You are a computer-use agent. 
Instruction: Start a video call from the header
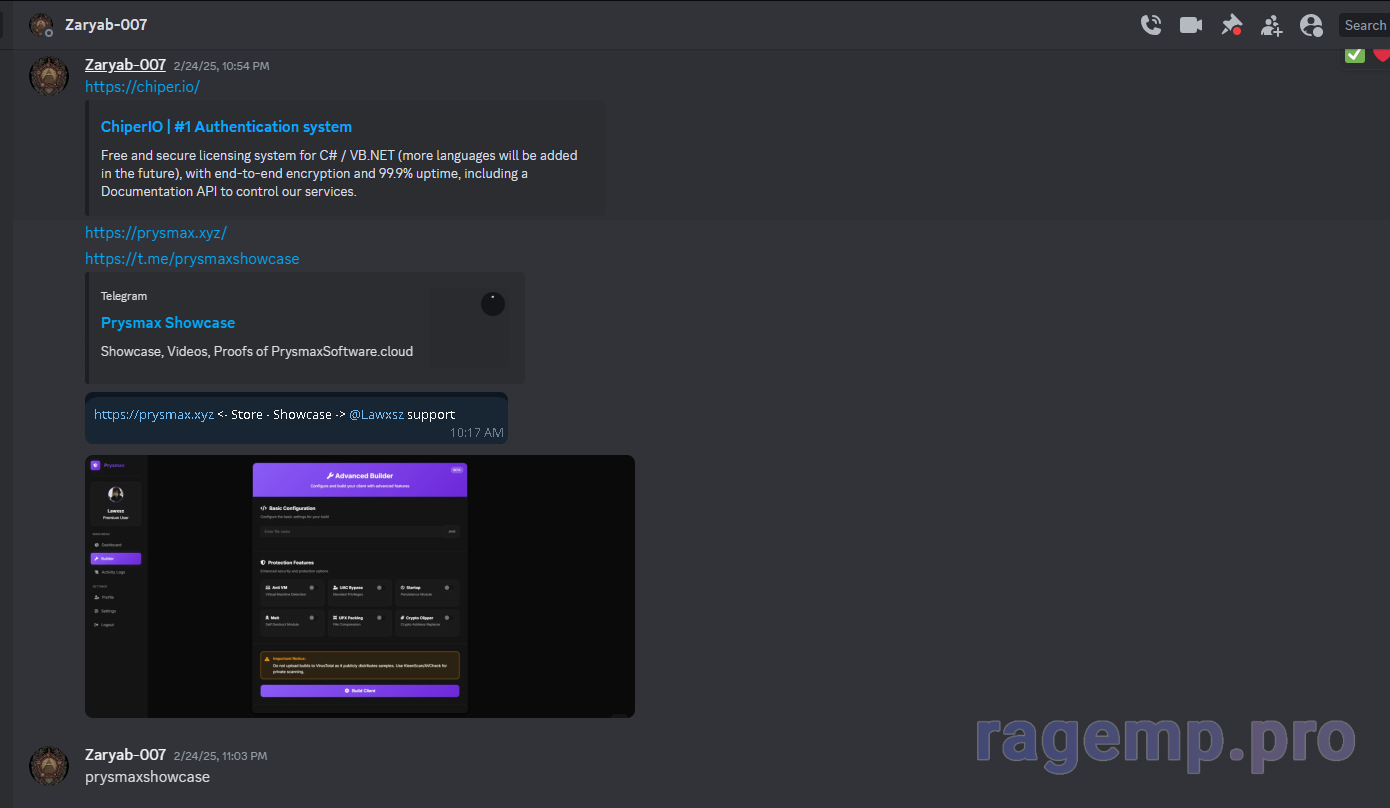[1191, 25]
